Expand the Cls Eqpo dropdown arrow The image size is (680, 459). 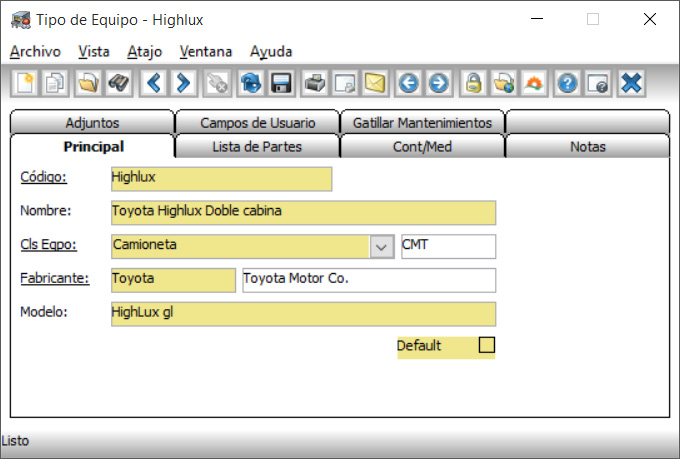tap(382, 246)
